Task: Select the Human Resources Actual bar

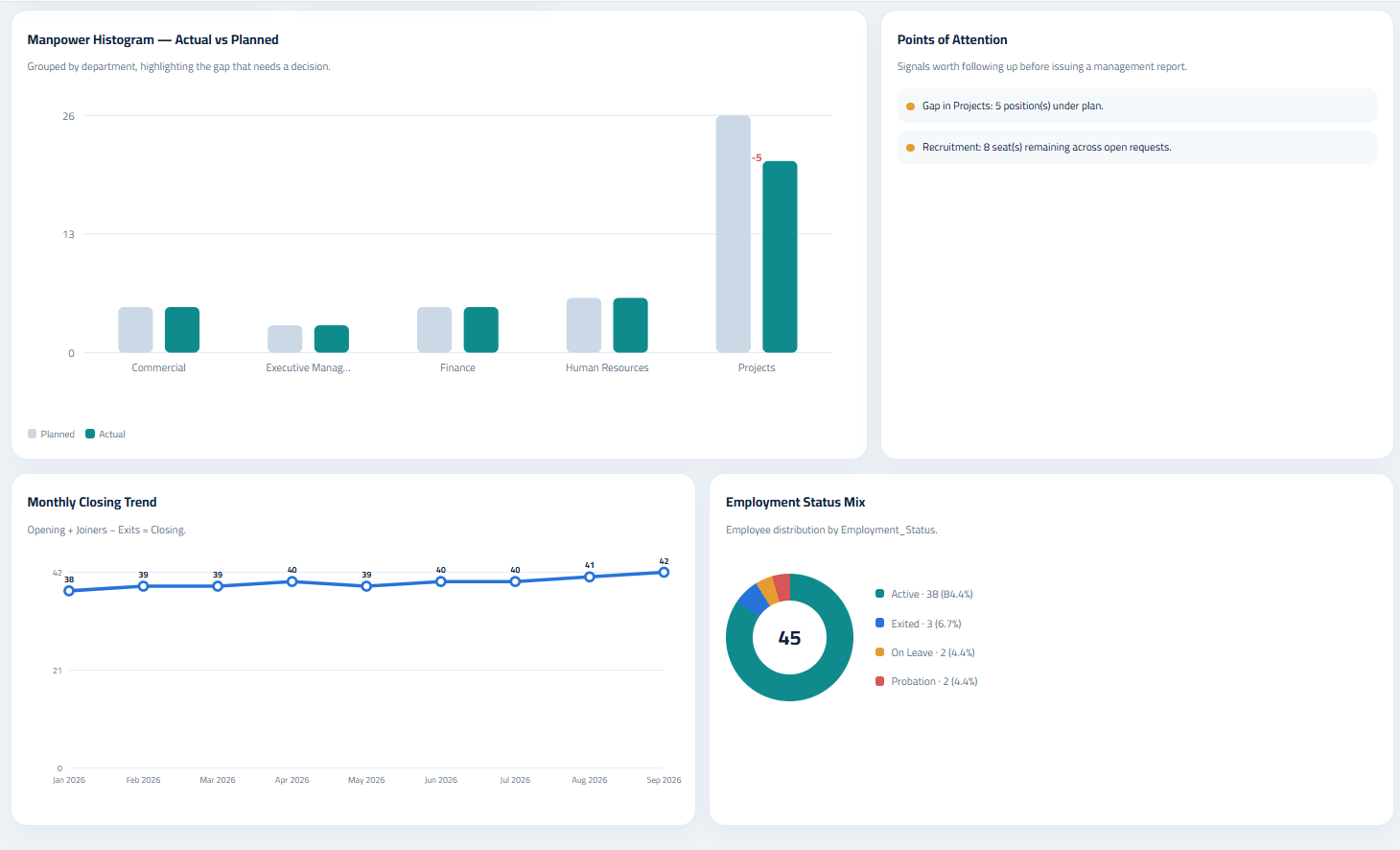Action: coord(631,325)
